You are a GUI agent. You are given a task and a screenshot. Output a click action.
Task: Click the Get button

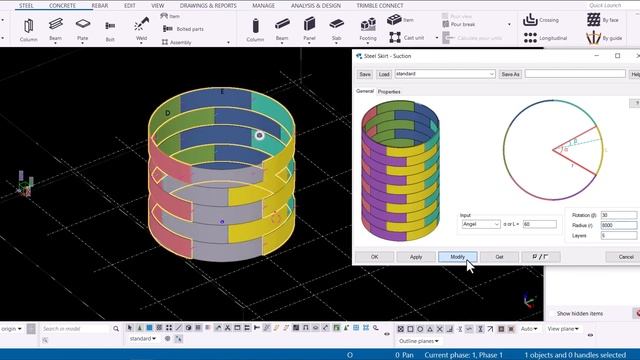[x=499, y=257]
